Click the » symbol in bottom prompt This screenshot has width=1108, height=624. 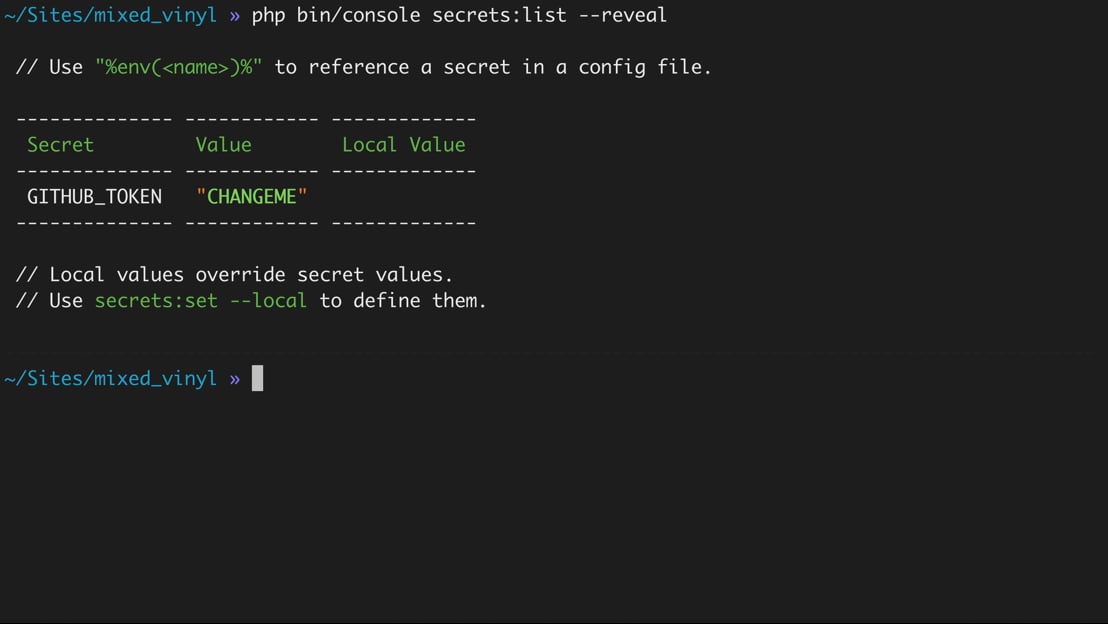click(x=235, y=379)
